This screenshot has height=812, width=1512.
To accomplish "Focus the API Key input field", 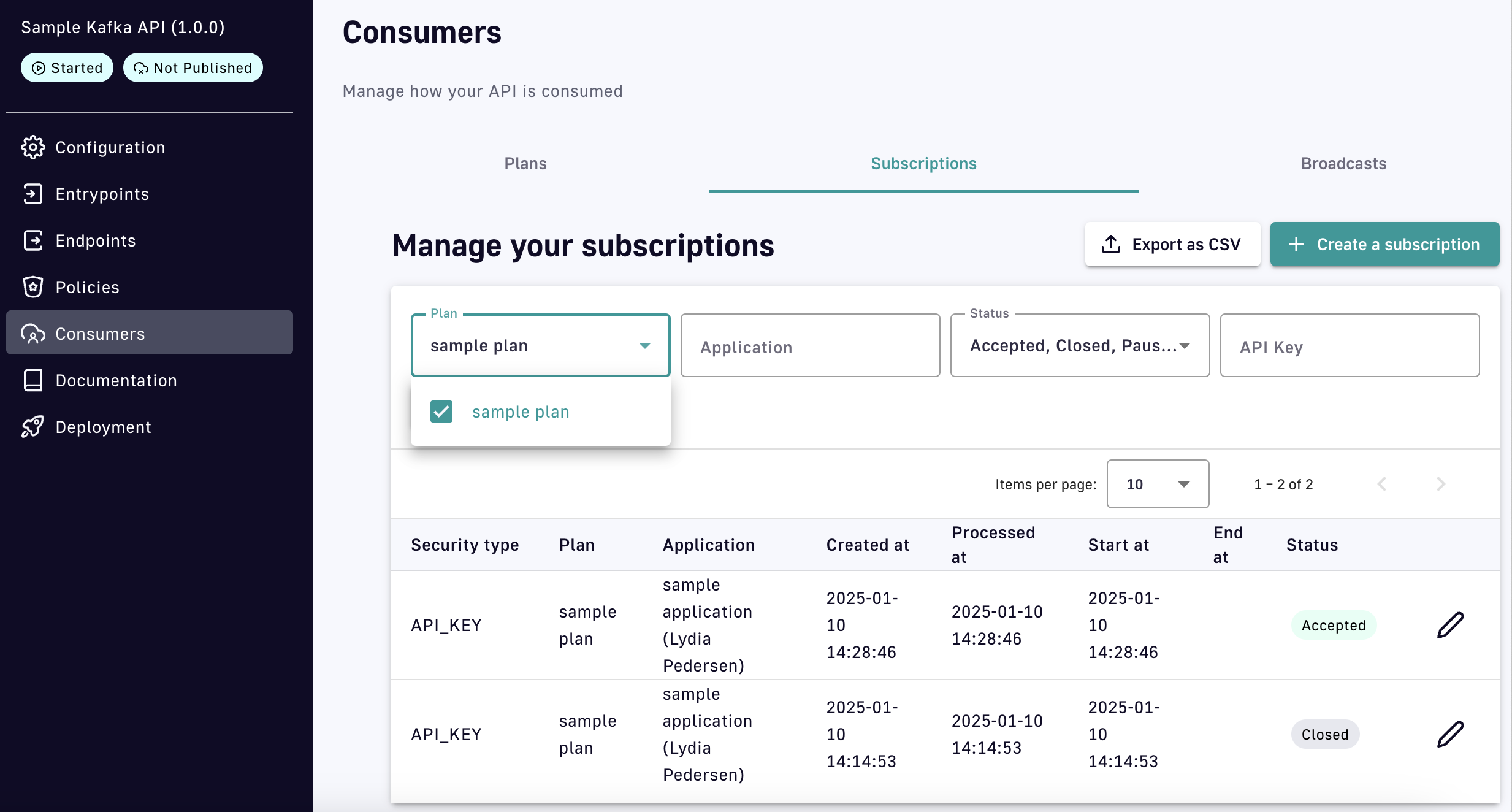I will pyautogui.click(x=1349, y=347).
